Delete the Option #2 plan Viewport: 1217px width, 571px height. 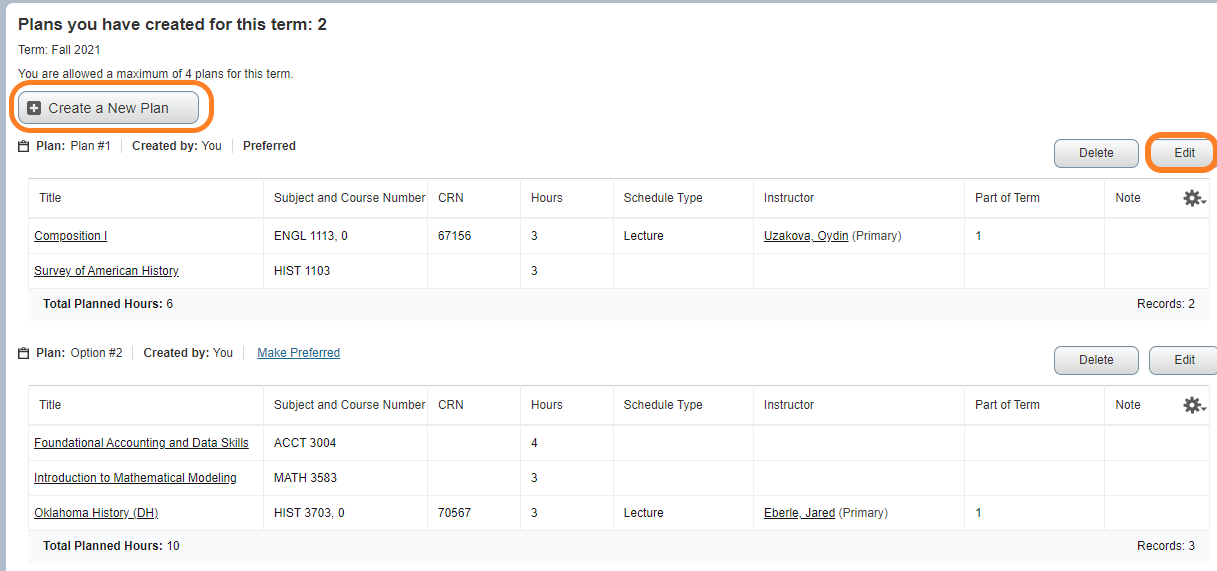[1096, 360]
